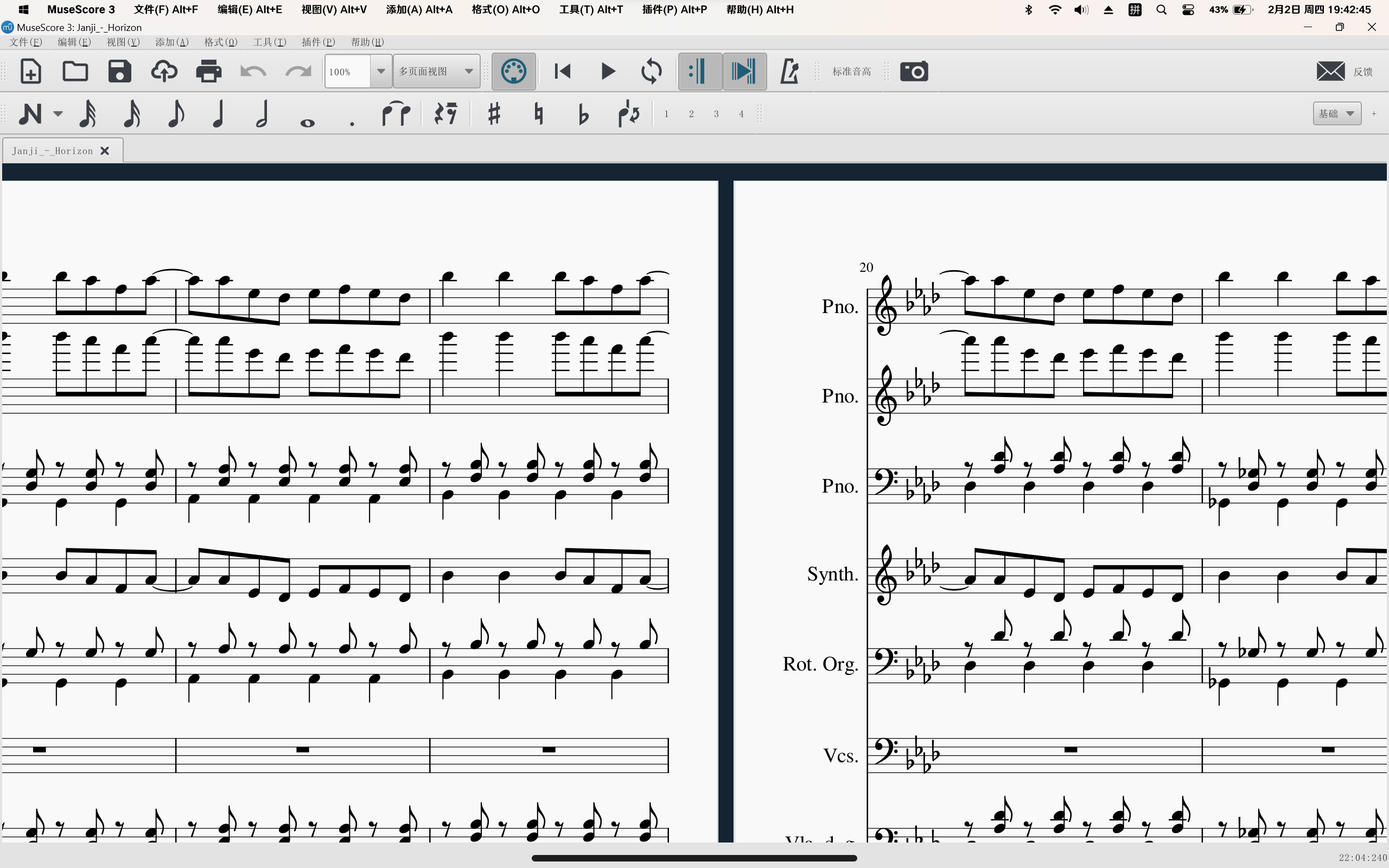Open the Format menu in MuseScore window
This screenshot has width=1389, height=868.
point(221,42)
